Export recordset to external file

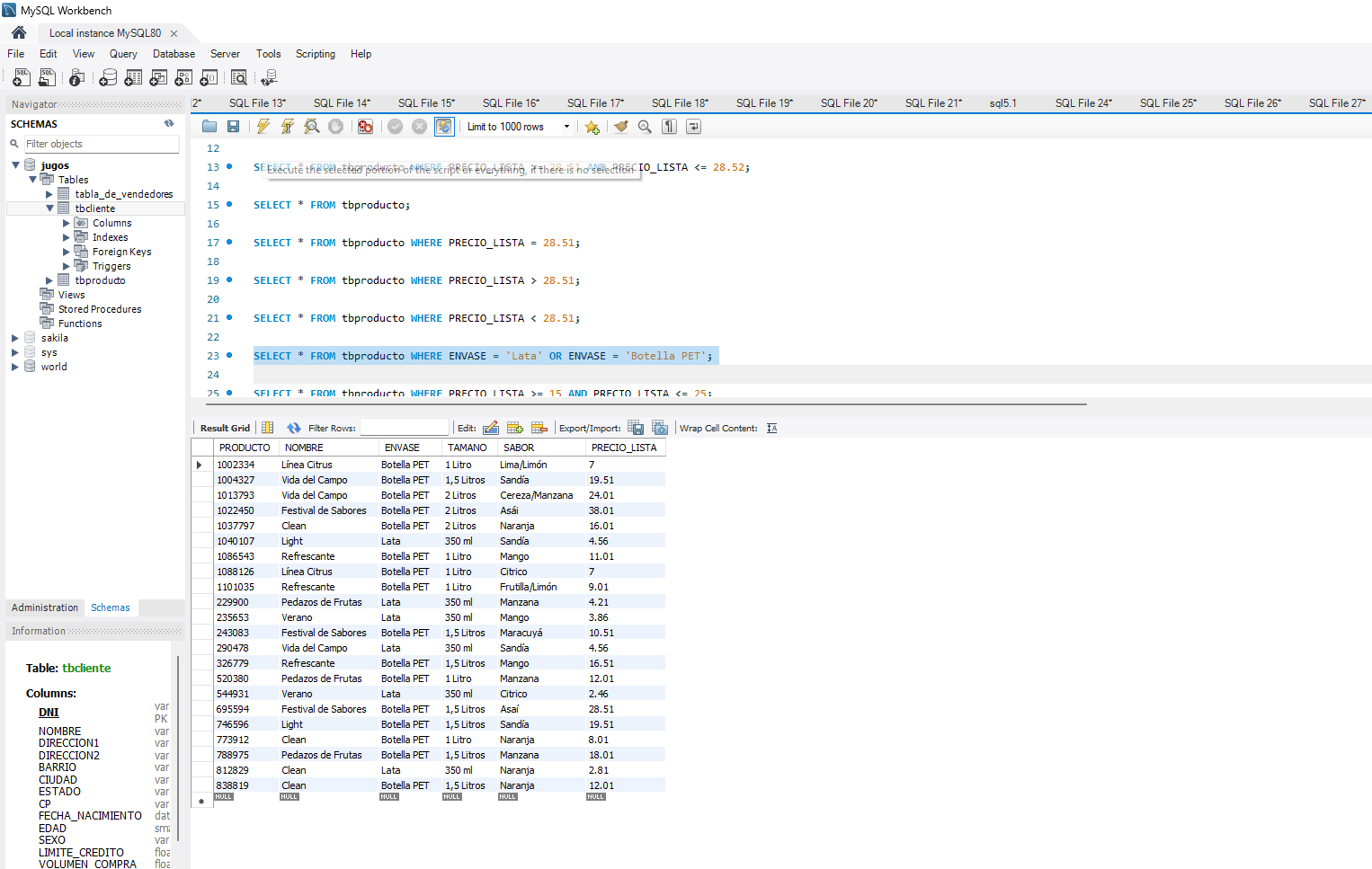click(x=636, y=428)
